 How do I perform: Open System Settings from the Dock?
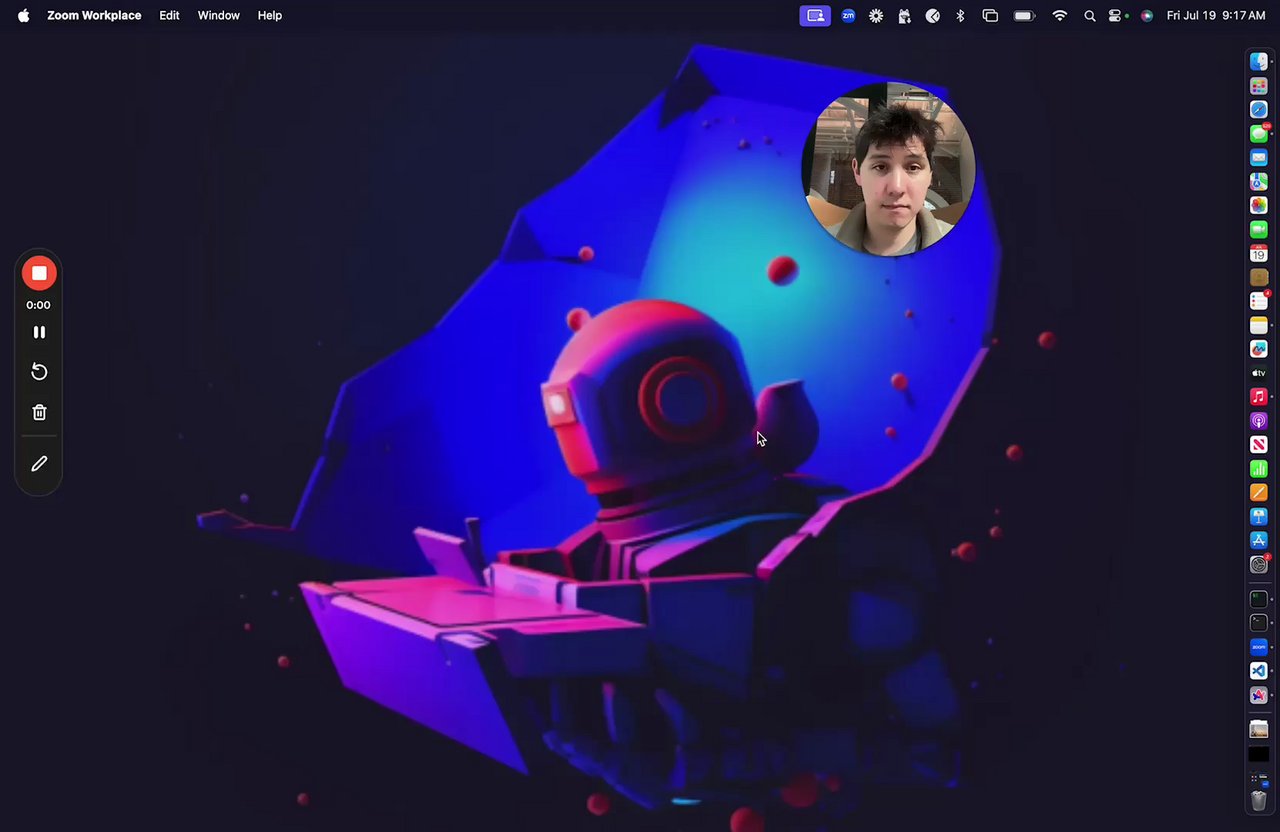[1259, 564]
